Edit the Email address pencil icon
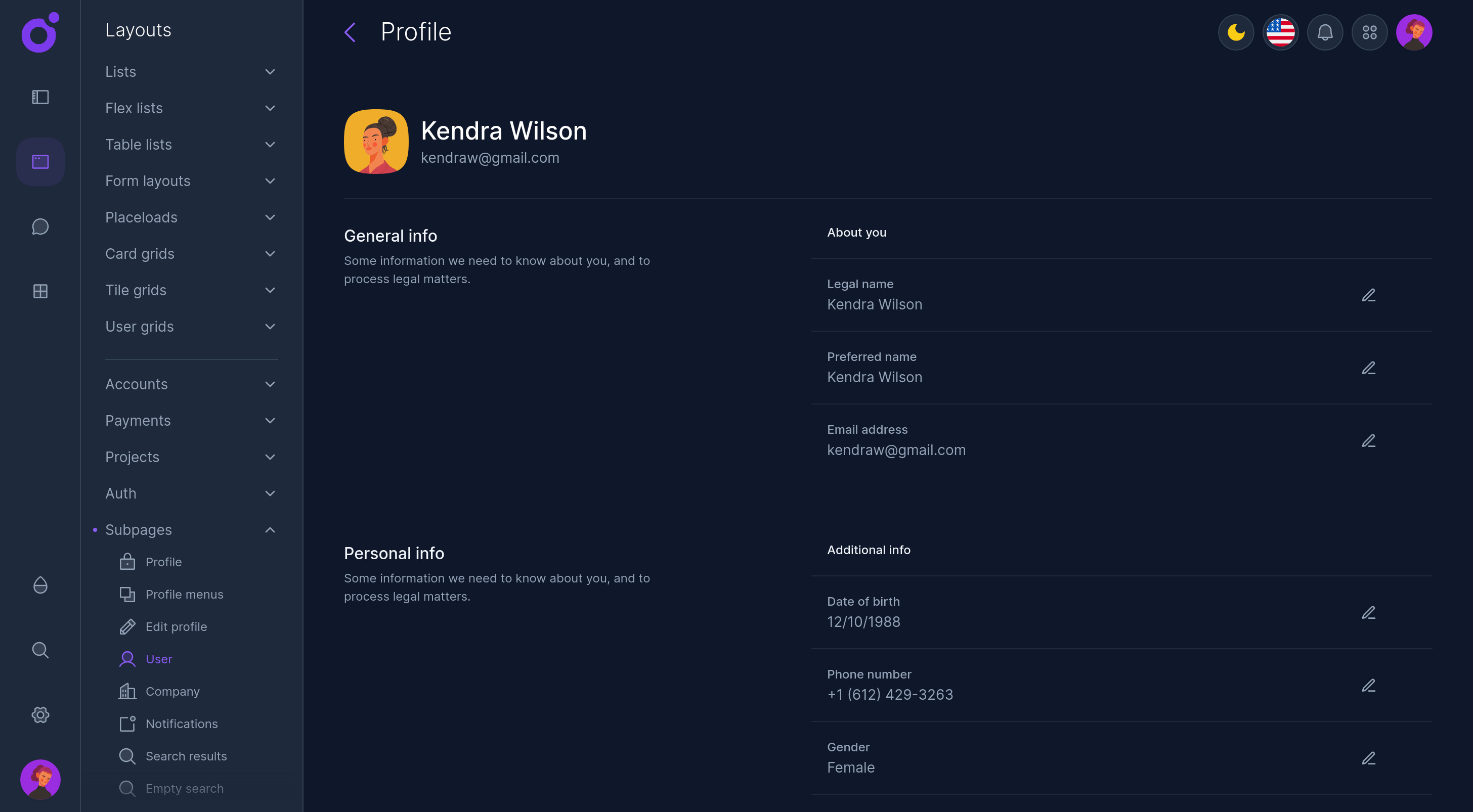Viewport: 1473px width, 812px height. pos(1368,440)
